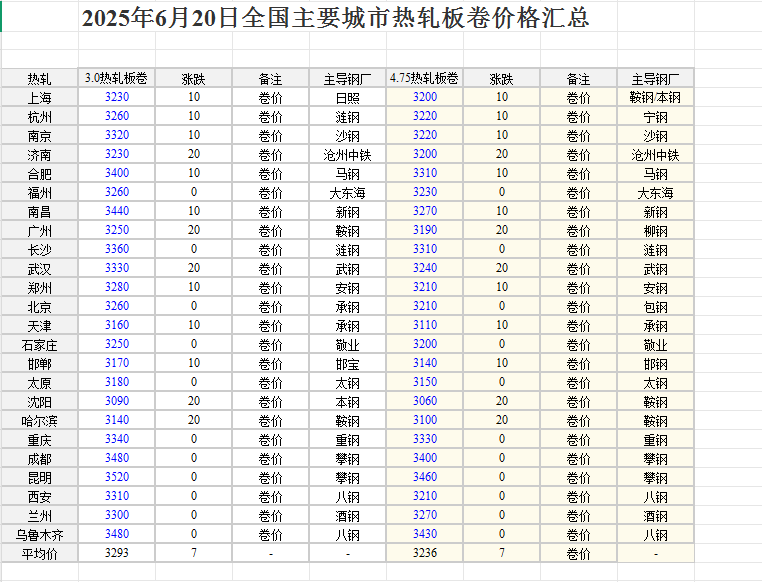Select the 太原 row label
The width and height of the screenshot is (762, 582).
tap(39, 382)
